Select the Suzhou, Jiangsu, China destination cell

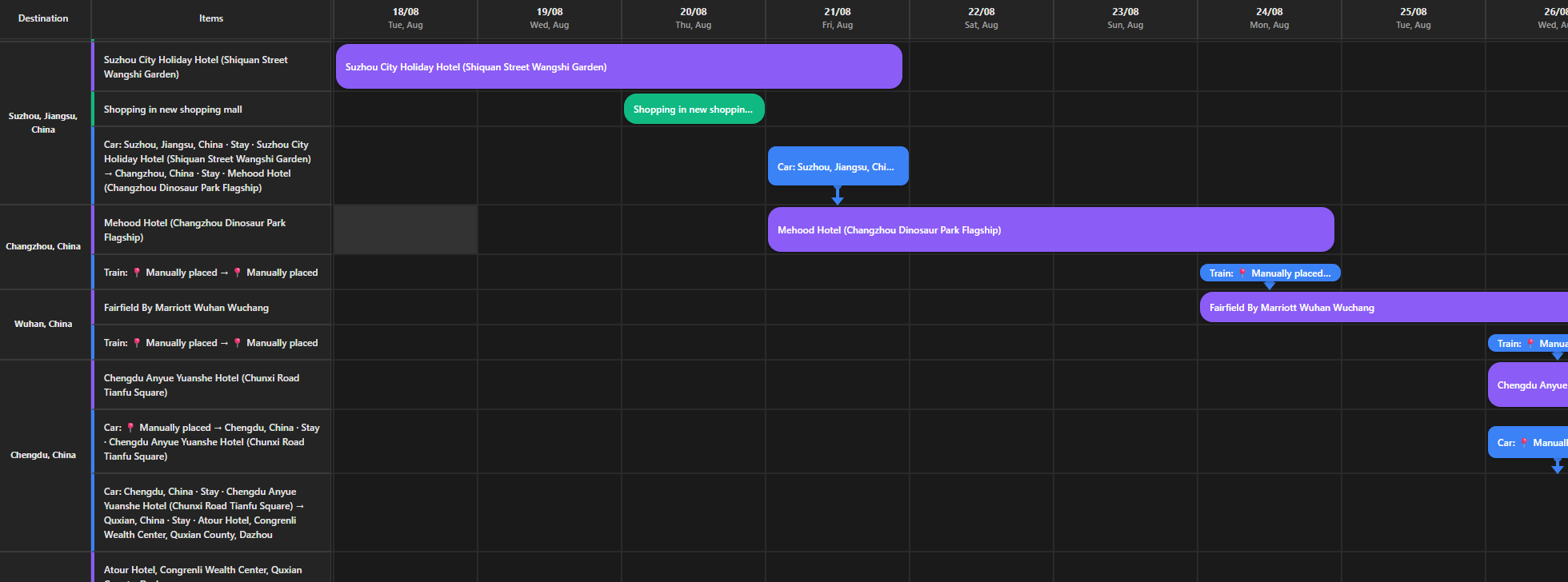click(44, 122)
